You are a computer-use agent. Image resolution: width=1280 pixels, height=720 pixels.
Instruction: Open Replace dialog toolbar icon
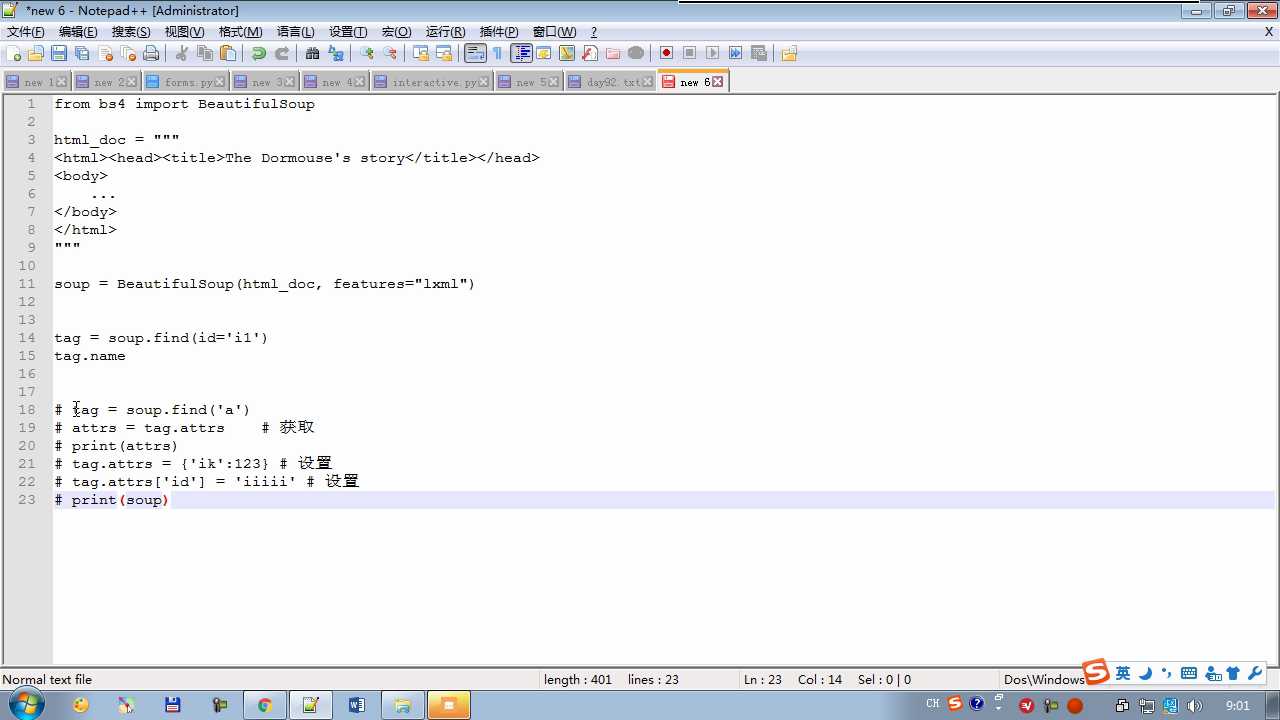click(x=336, y=53)
